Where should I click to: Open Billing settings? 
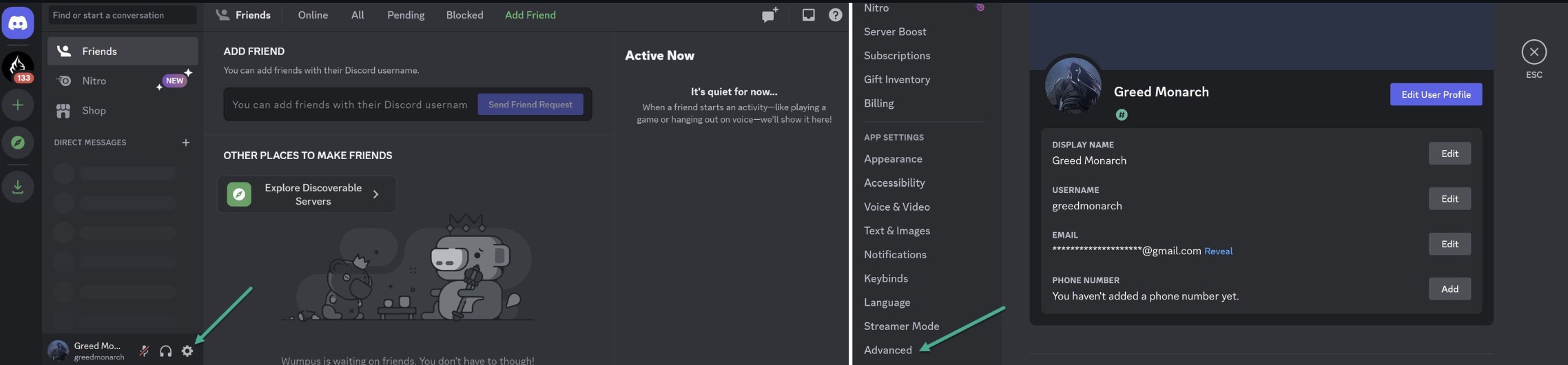[x=879, y=103]
